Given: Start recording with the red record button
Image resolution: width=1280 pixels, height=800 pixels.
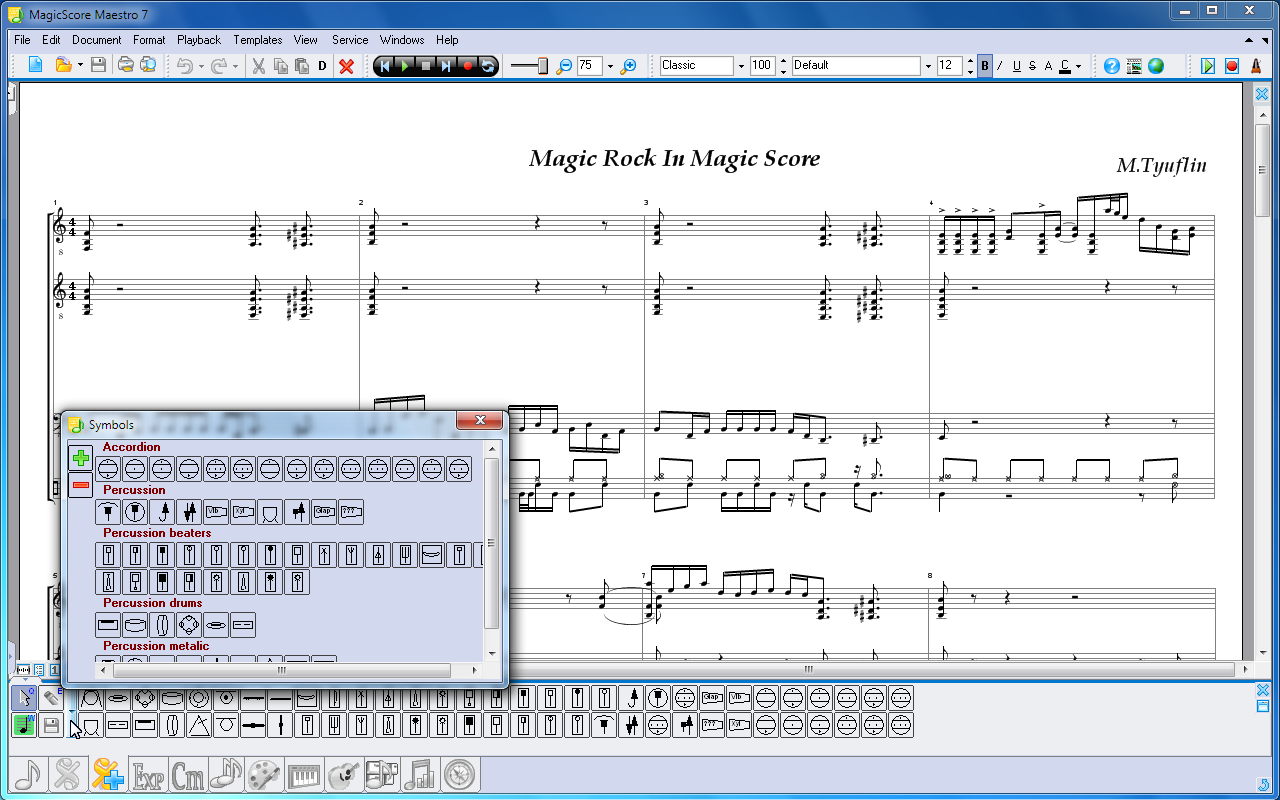Looking at the screenshot, I should pos(467,66).
